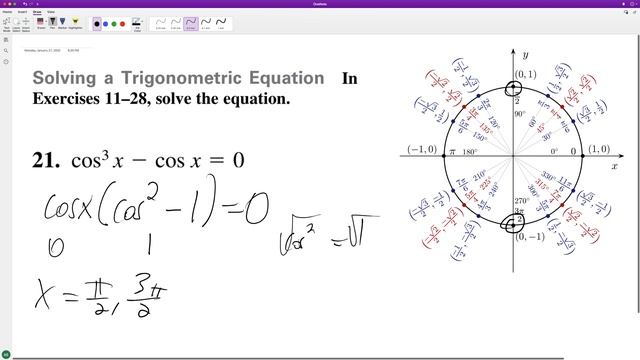
Task: Open the quick access customize arrow
Action: [37, 4]
